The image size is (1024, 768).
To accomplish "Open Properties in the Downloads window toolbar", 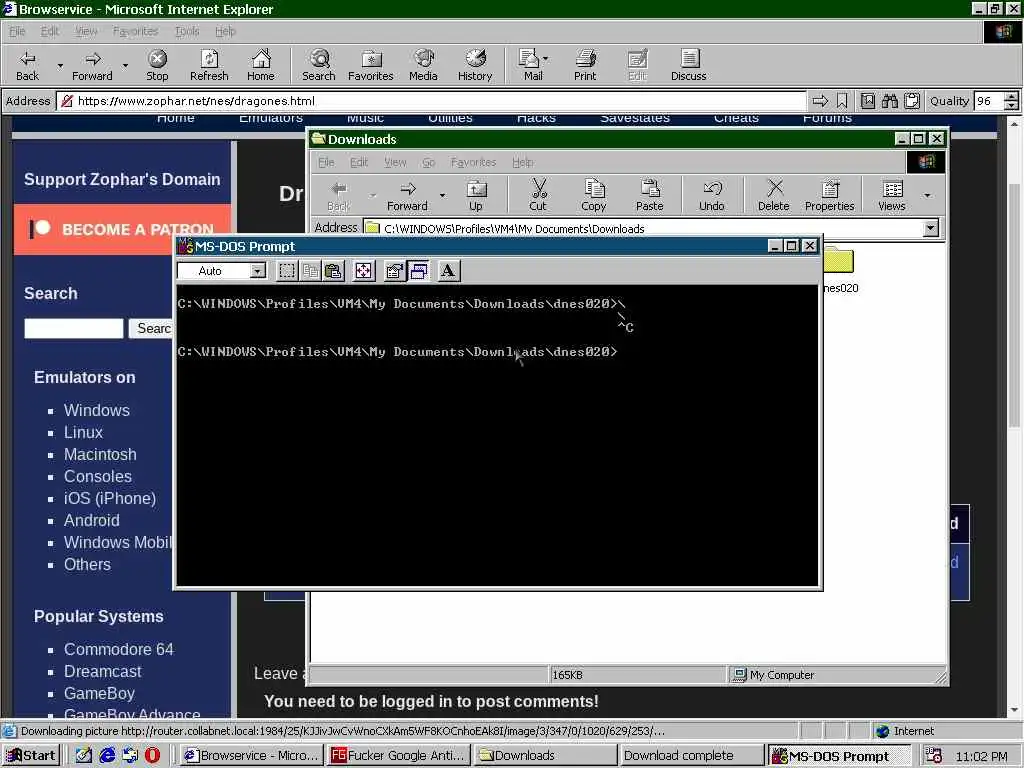I will click(829, 196).
